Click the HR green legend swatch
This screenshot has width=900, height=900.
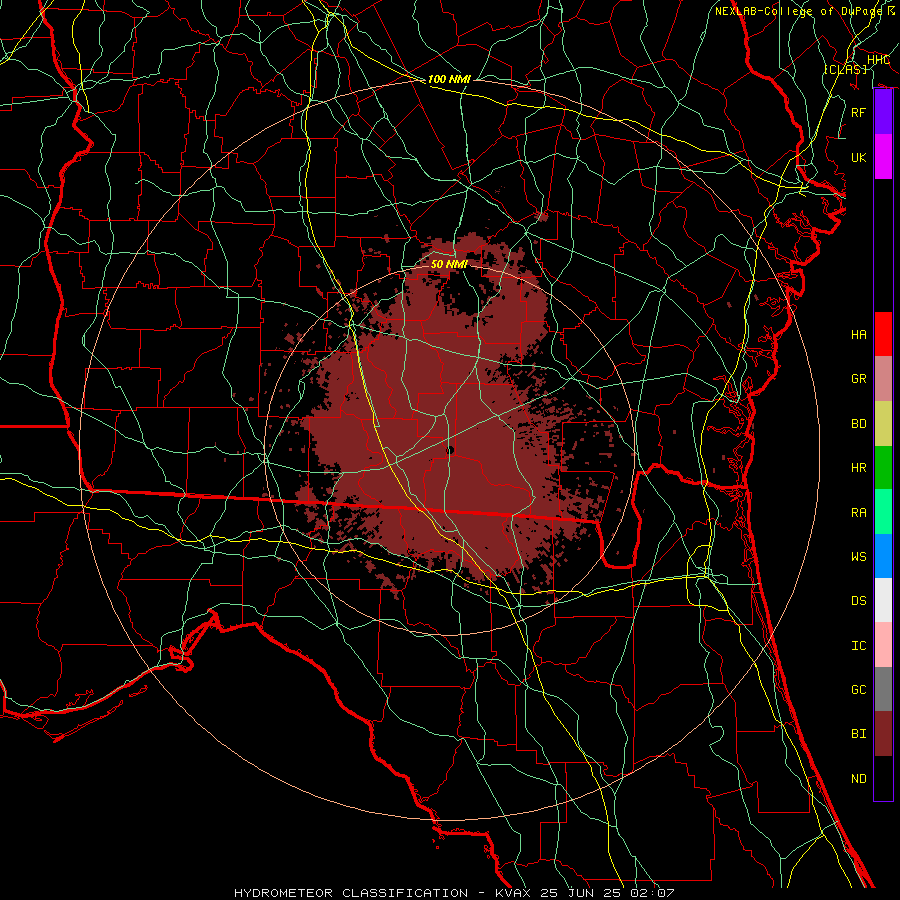pos(883,467)
